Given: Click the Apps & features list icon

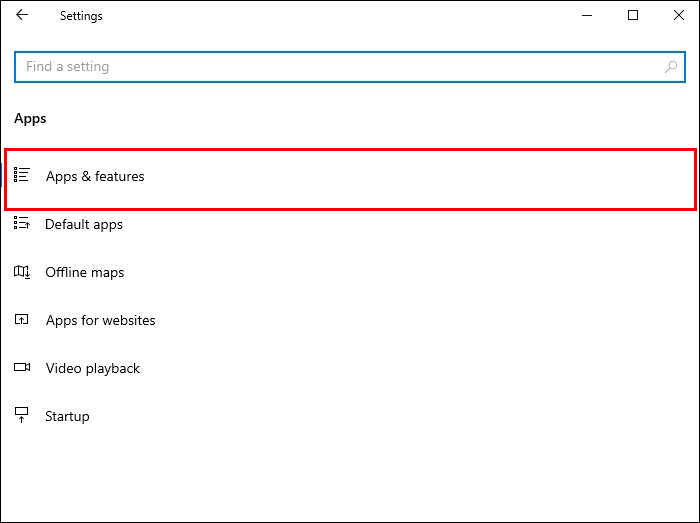Looking at the screenshot, I should point(22,176).
